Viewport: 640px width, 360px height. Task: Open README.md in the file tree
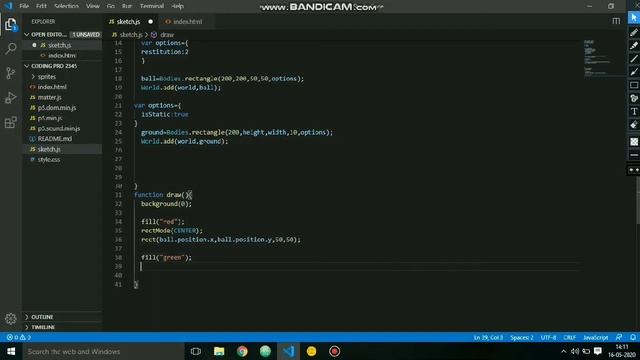click(55, 138)
